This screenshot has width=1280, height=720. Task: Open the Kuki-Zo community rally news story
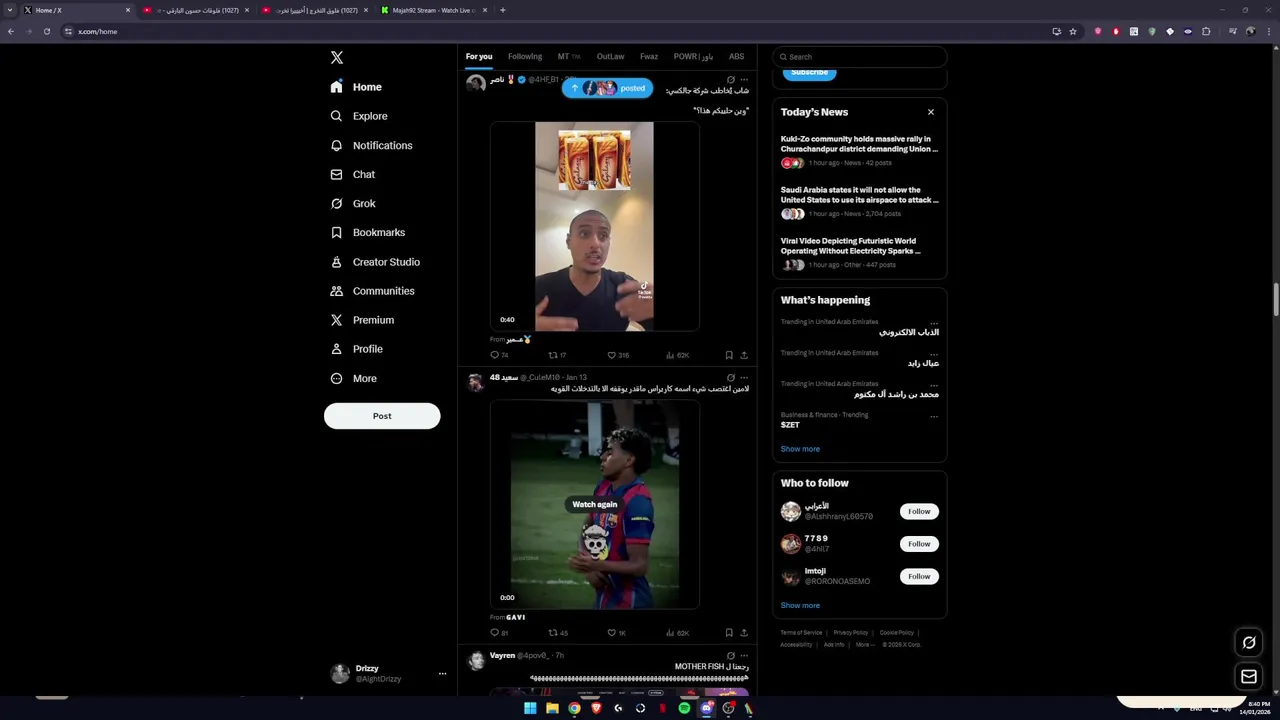point(859,151)
